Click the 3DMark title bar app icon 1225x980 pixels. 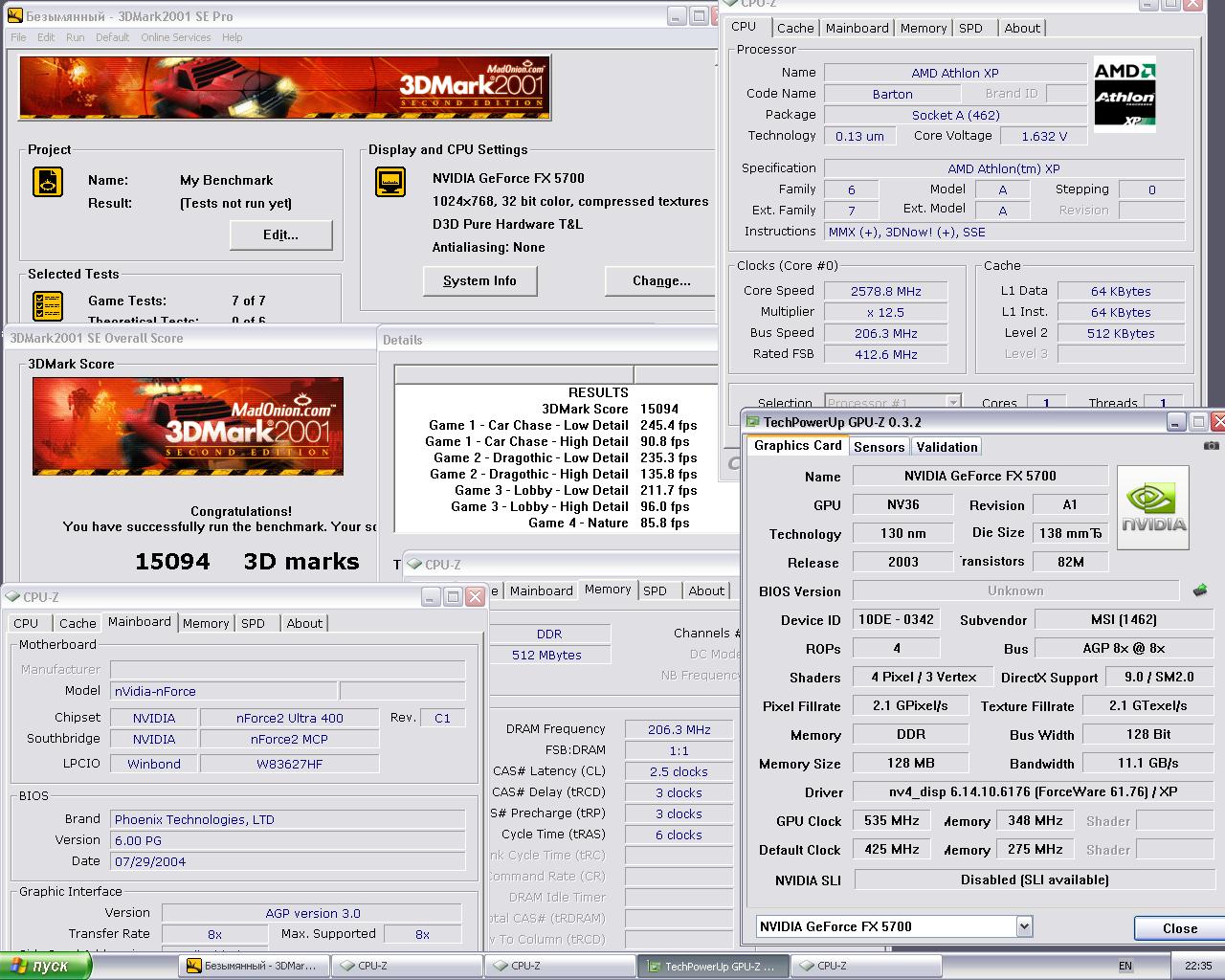(x=14, y=16)
